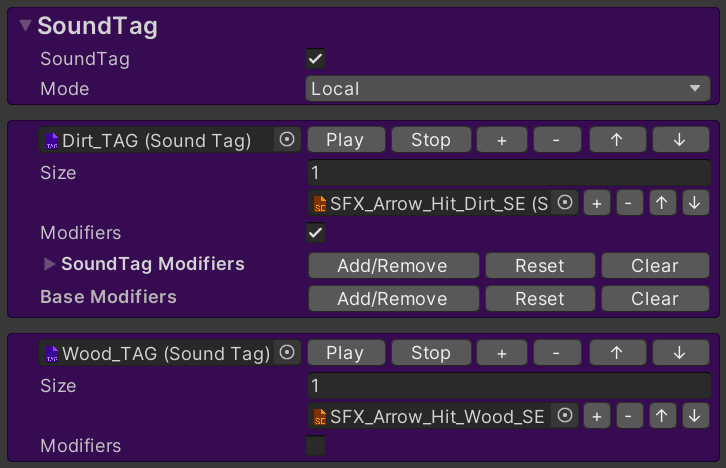Enable Modifiers checkbox under Wood_TAG
This screenshot has width=726, height=468.
315,446
